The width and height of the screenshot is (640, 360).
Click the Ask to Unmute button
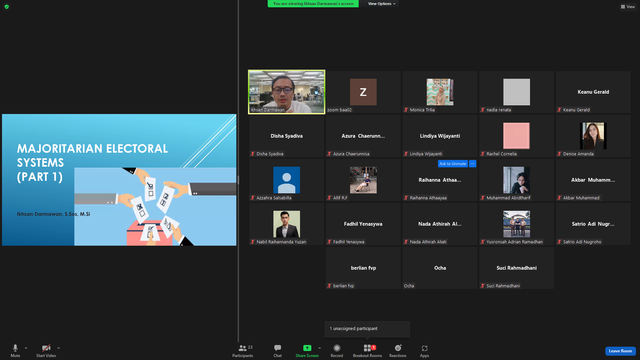click(x=453, y=164)
